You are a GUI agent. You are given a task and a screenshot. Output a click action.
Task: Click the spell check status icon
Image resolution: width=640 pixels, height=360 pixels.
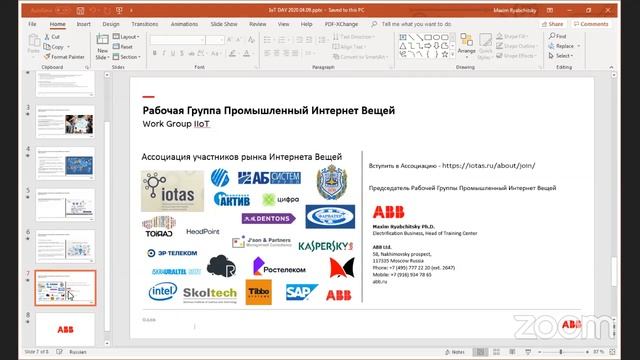pos(59,351)
